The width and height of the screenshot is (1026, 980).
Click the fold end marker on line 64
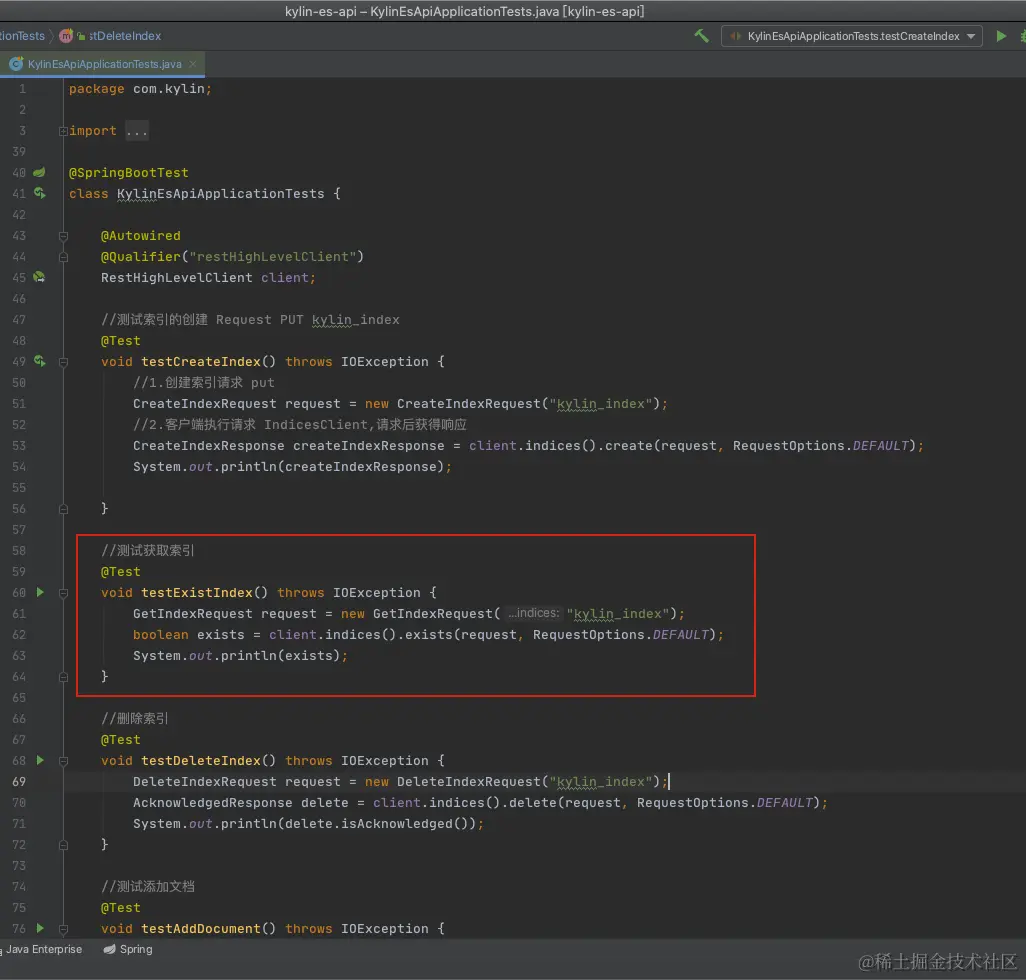tap(63, 676)
